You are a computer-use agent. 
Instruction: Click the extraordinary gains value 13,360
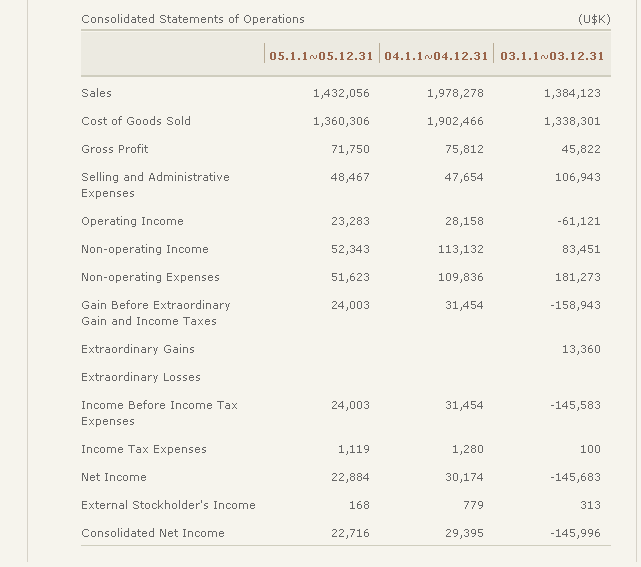(581, 349)
